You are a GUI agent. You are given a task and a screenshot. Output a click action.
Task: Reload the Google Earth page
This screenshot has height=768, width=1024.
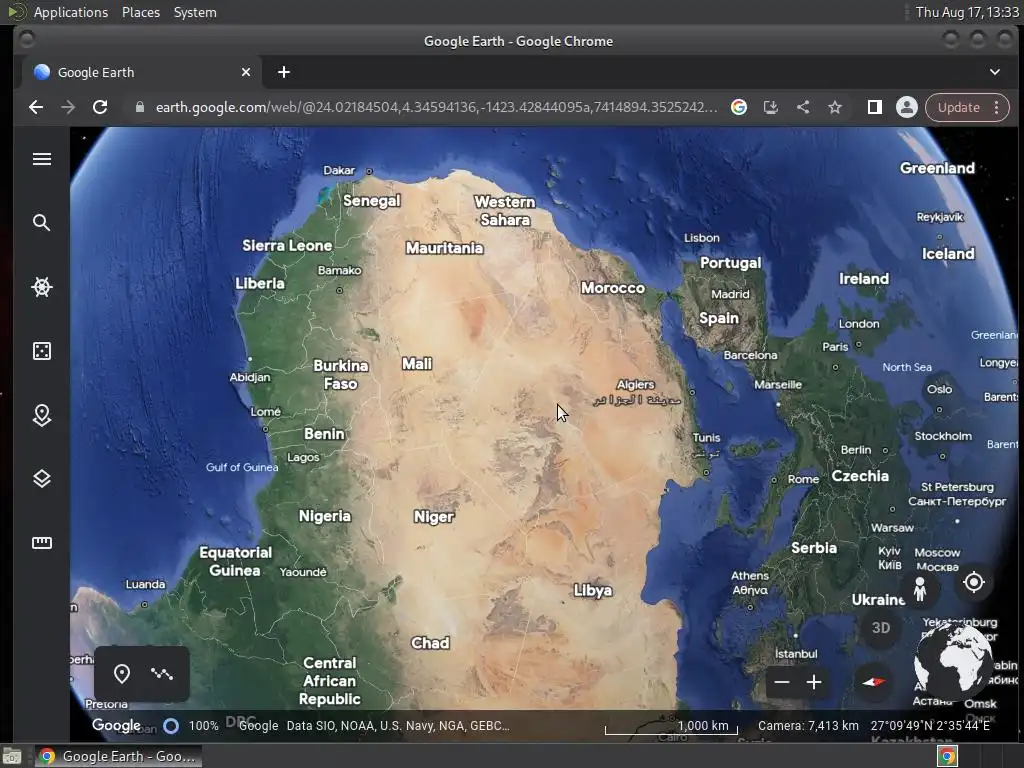[x=100, y=107]
